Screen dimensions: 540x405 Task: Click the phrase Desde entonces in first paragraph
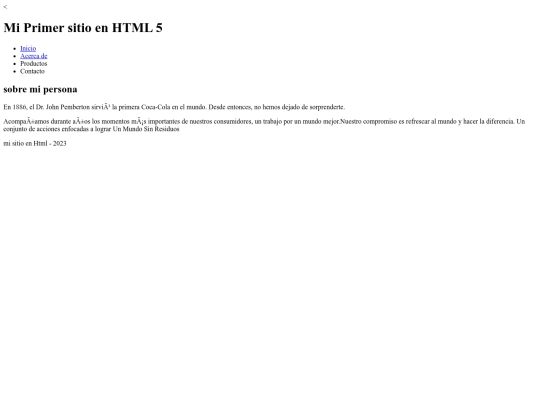point(230,107)
